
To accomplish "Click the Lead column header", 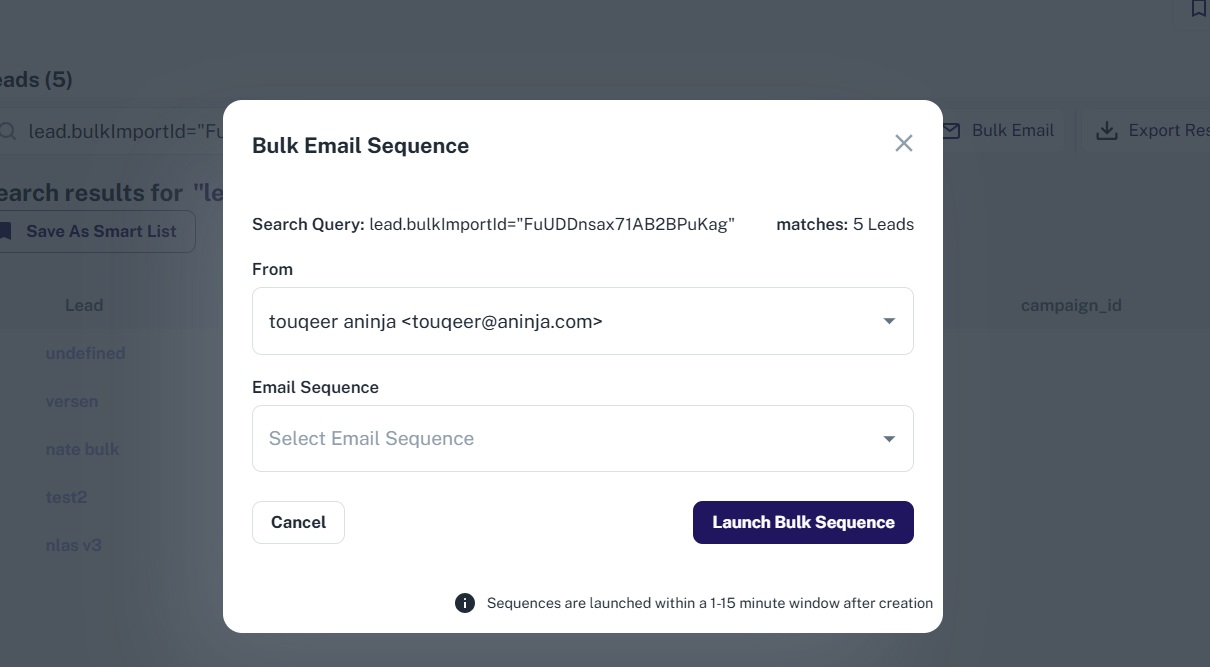I will click(x=84, y=305).
